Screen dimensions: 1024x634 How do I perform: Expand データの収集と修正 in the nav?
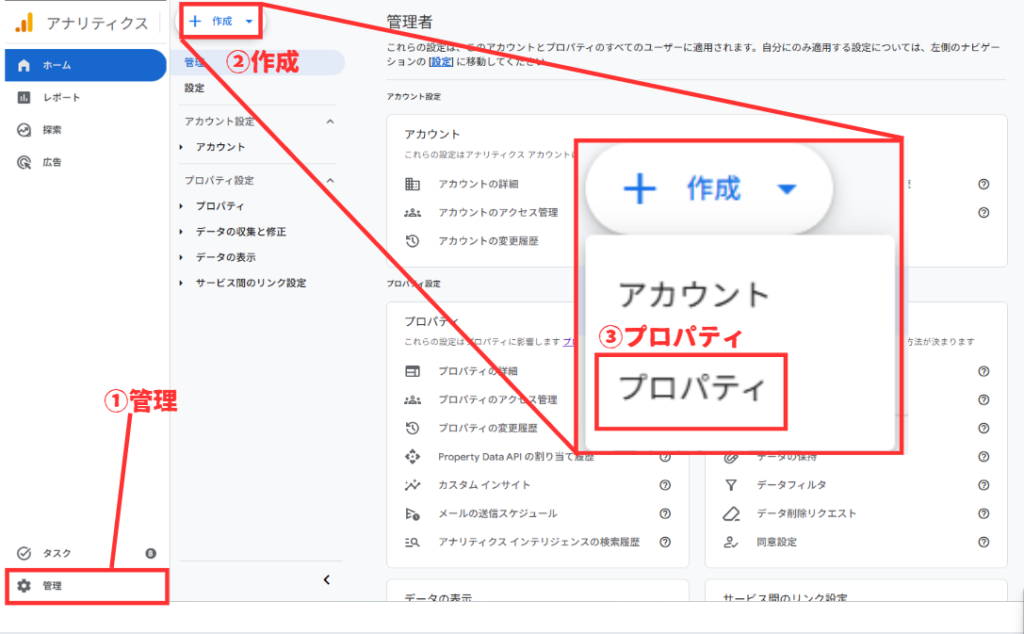click(x=181, y=232)
